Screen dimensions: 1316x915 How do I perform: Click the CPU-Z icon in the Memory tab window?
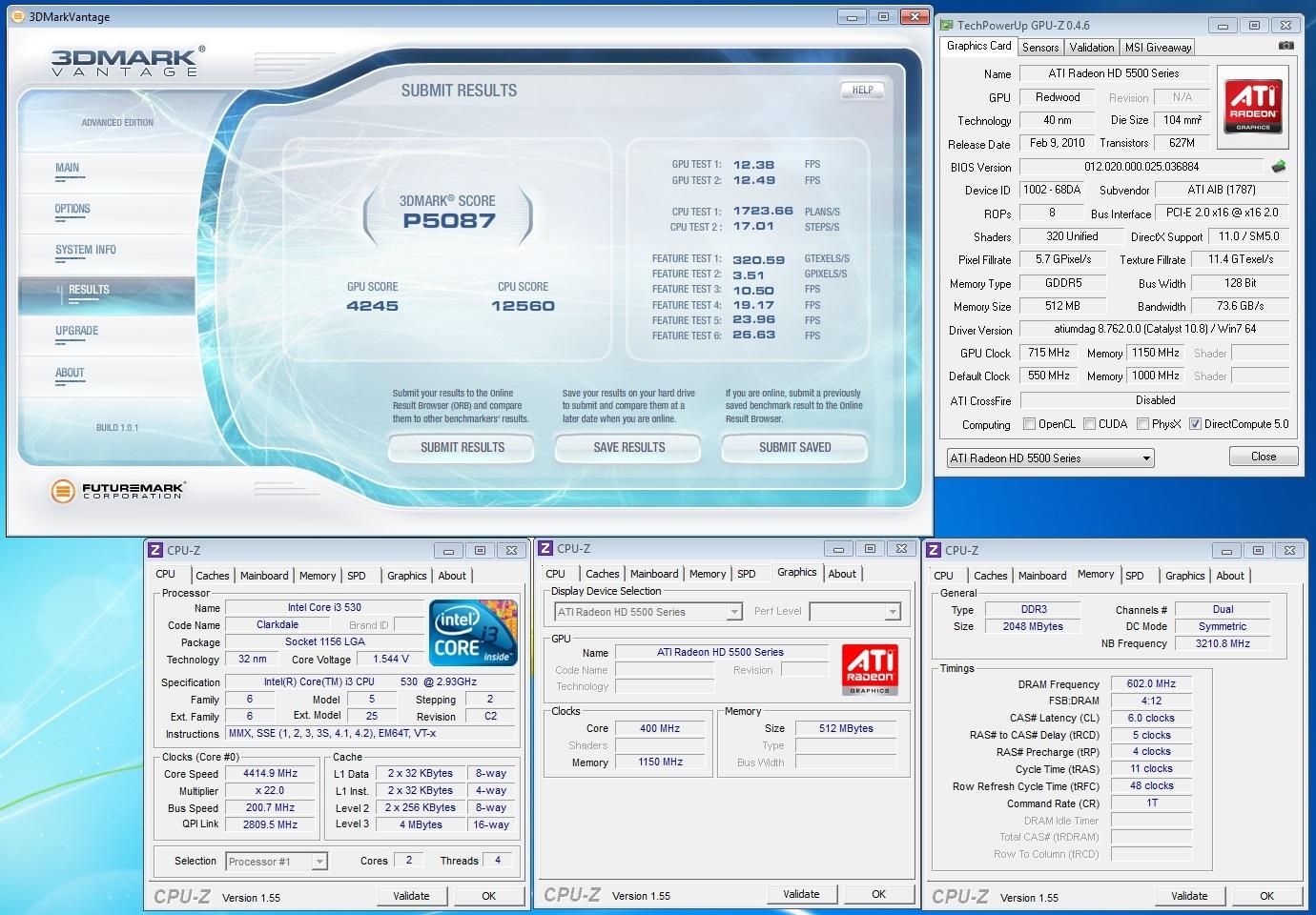934,550
